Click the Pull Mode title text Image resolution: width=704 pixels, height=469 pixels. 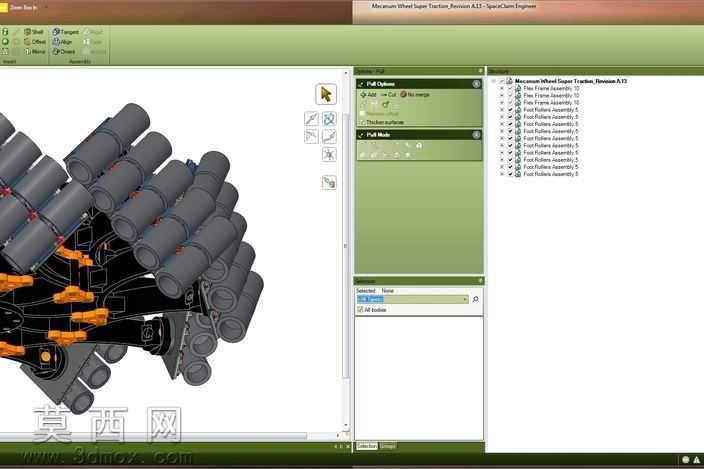tap(378, 135)
